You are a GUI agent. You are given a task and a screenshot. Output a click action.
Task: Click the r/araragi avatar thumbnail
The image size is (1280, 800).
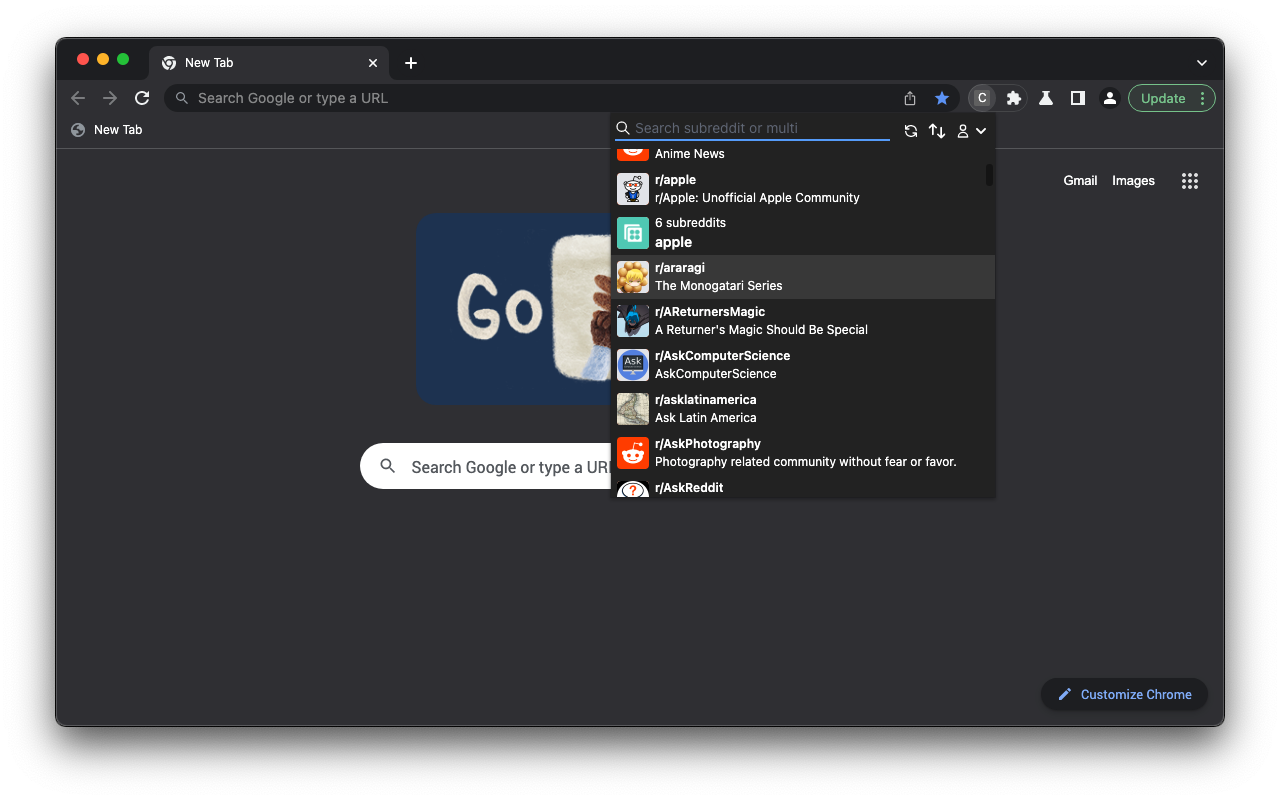coord(633,277)
